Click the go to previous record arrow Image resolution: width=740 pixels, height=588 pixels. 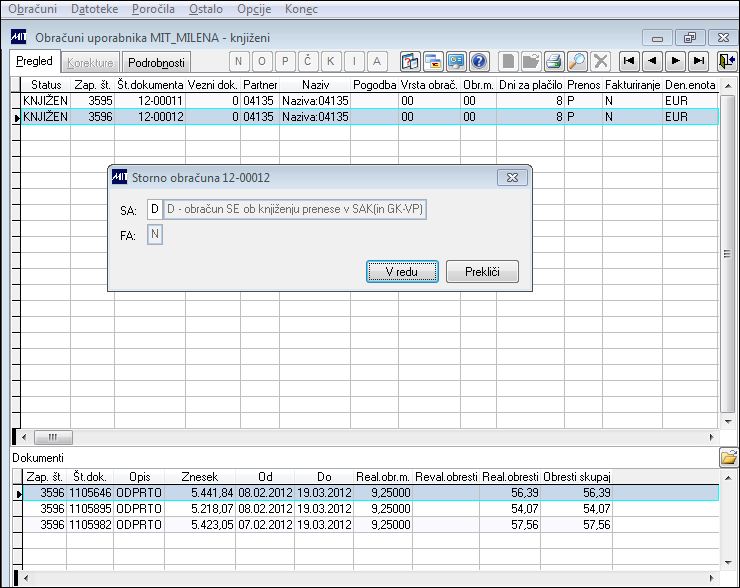point(652,61)
